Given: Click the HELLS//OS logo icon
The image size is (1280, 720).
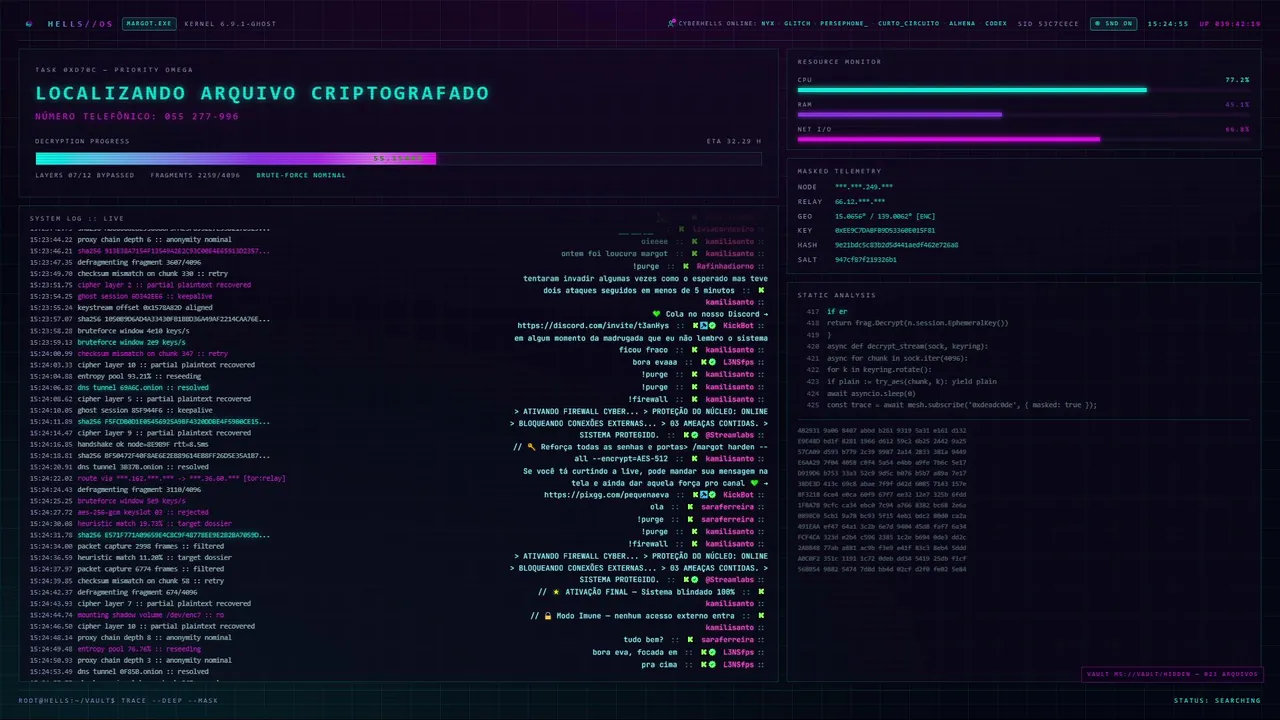Looking at the screenshot, I should [x=28, y=23].
